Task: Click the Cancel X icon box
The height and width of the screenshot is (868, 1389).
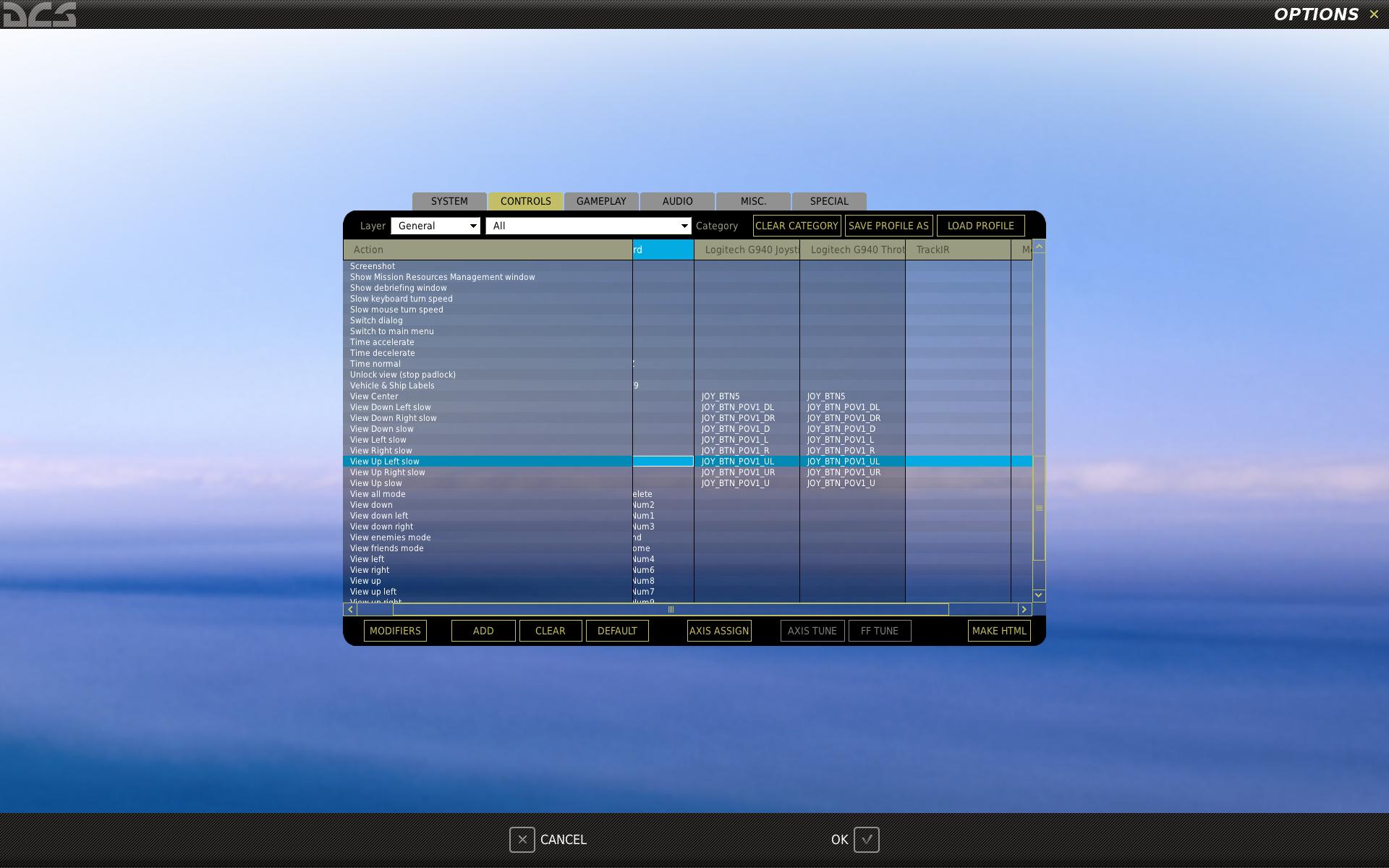Action: click(x=522, y=840)
